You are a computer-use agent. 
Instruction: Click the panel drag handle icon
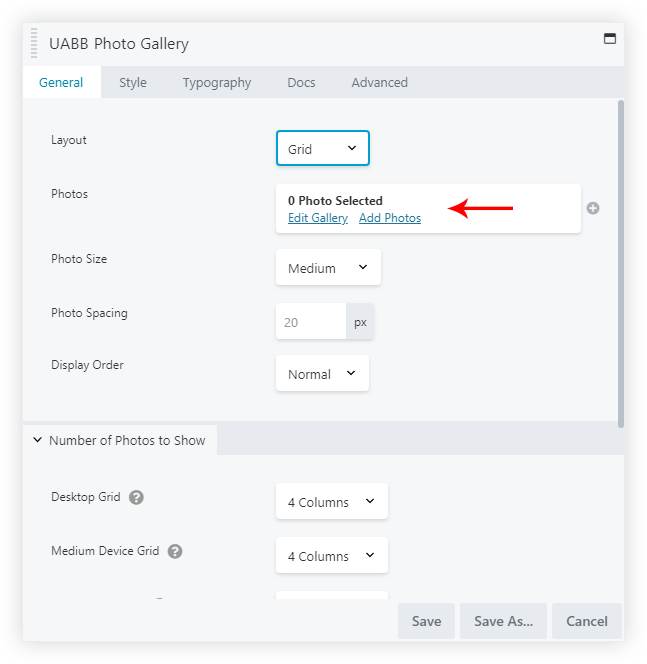[x=34, y=44]
